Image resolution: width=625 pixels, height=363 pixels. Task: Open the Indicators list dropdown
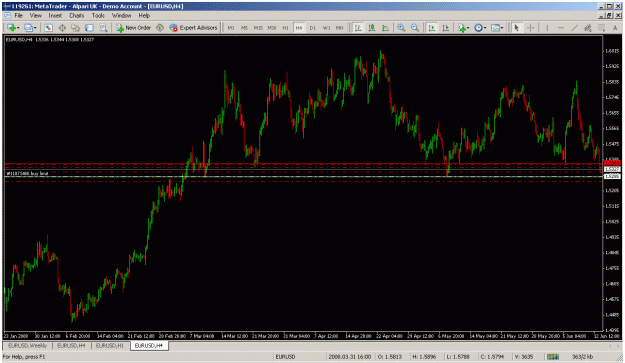coord(464,27)
